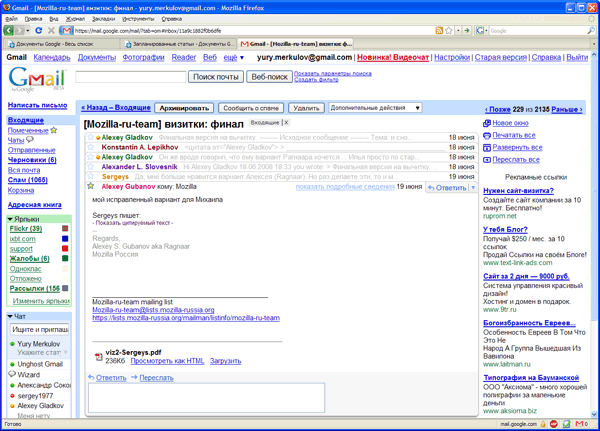
Task: Click the Gmail logo
Action: [37, 79]
